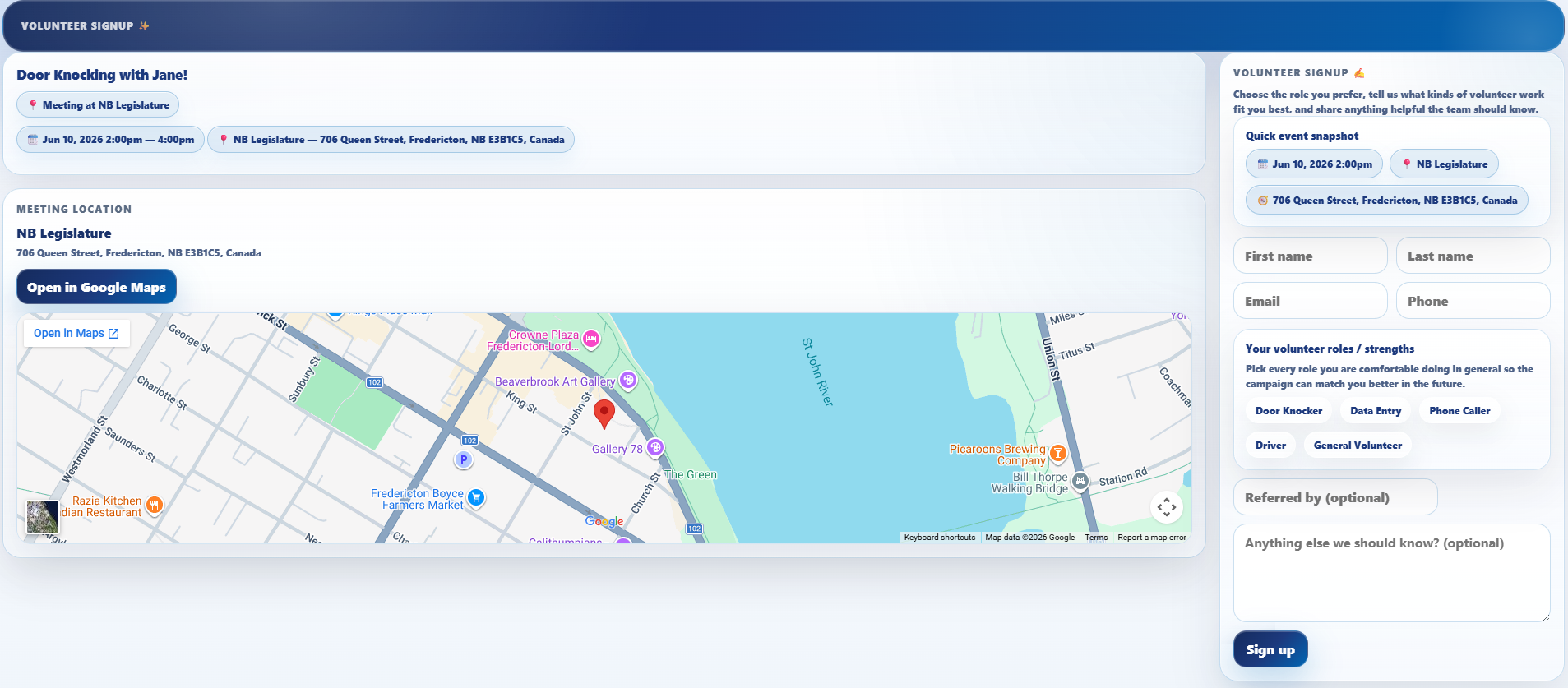
Task: Click the Door Knocking with Jane! heading
Action: [x=102, y=75]
